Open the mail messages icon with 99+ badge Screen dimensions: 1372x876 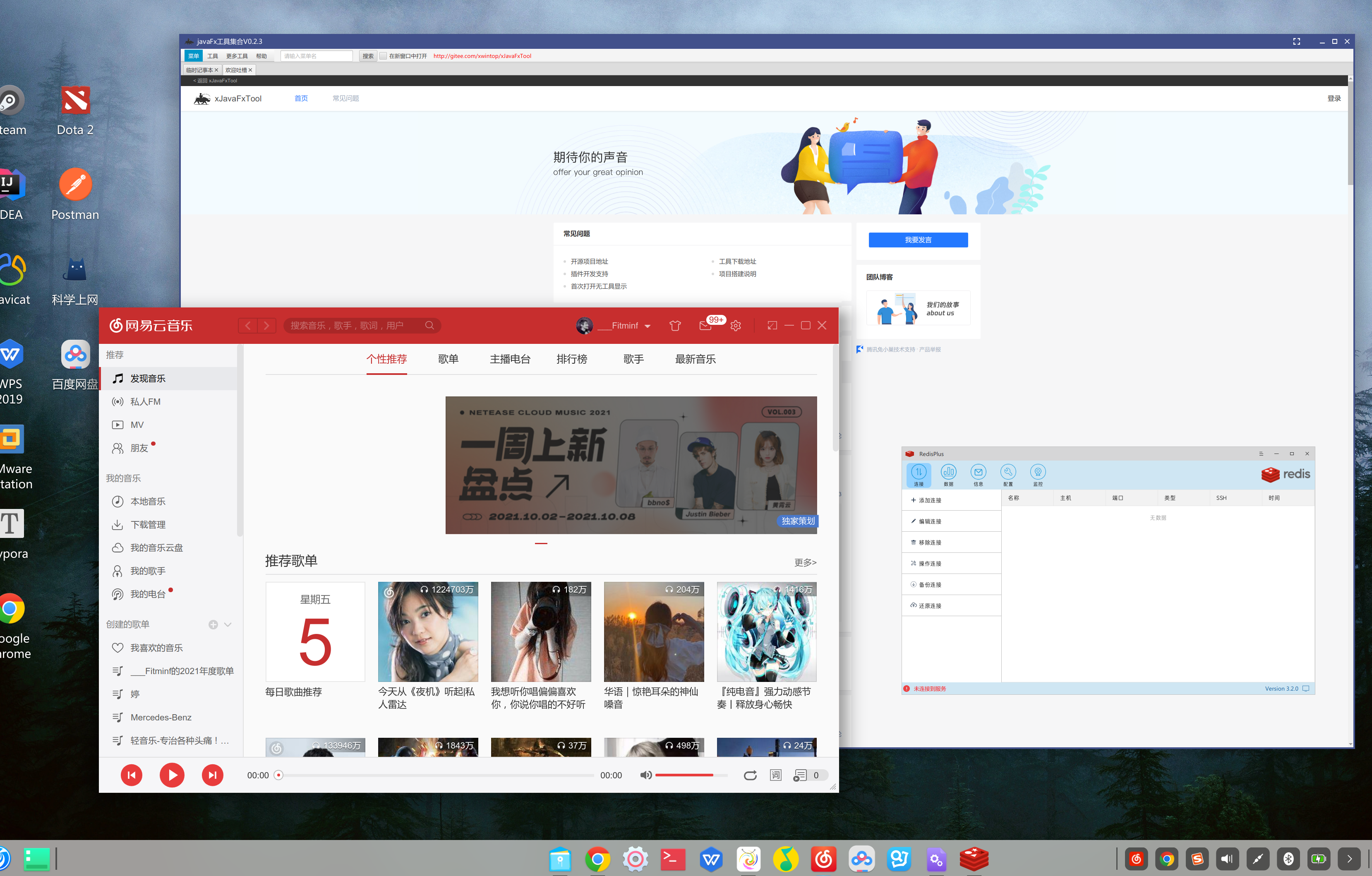click(705, 325)
